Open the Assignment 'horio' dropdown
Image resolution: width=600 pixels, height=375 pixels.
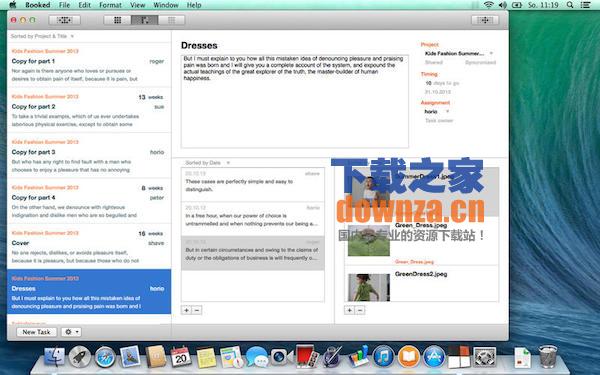click(x=436, y=111)
